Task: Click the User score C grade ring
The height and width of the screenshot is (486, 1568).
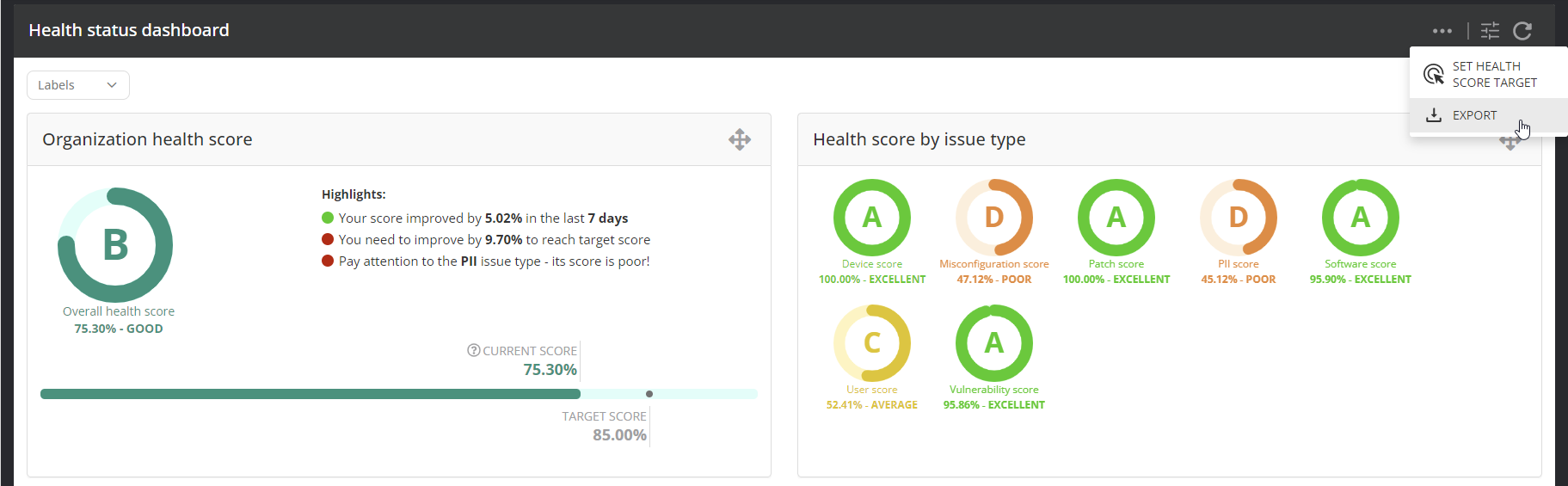Action: pos(872,342)
